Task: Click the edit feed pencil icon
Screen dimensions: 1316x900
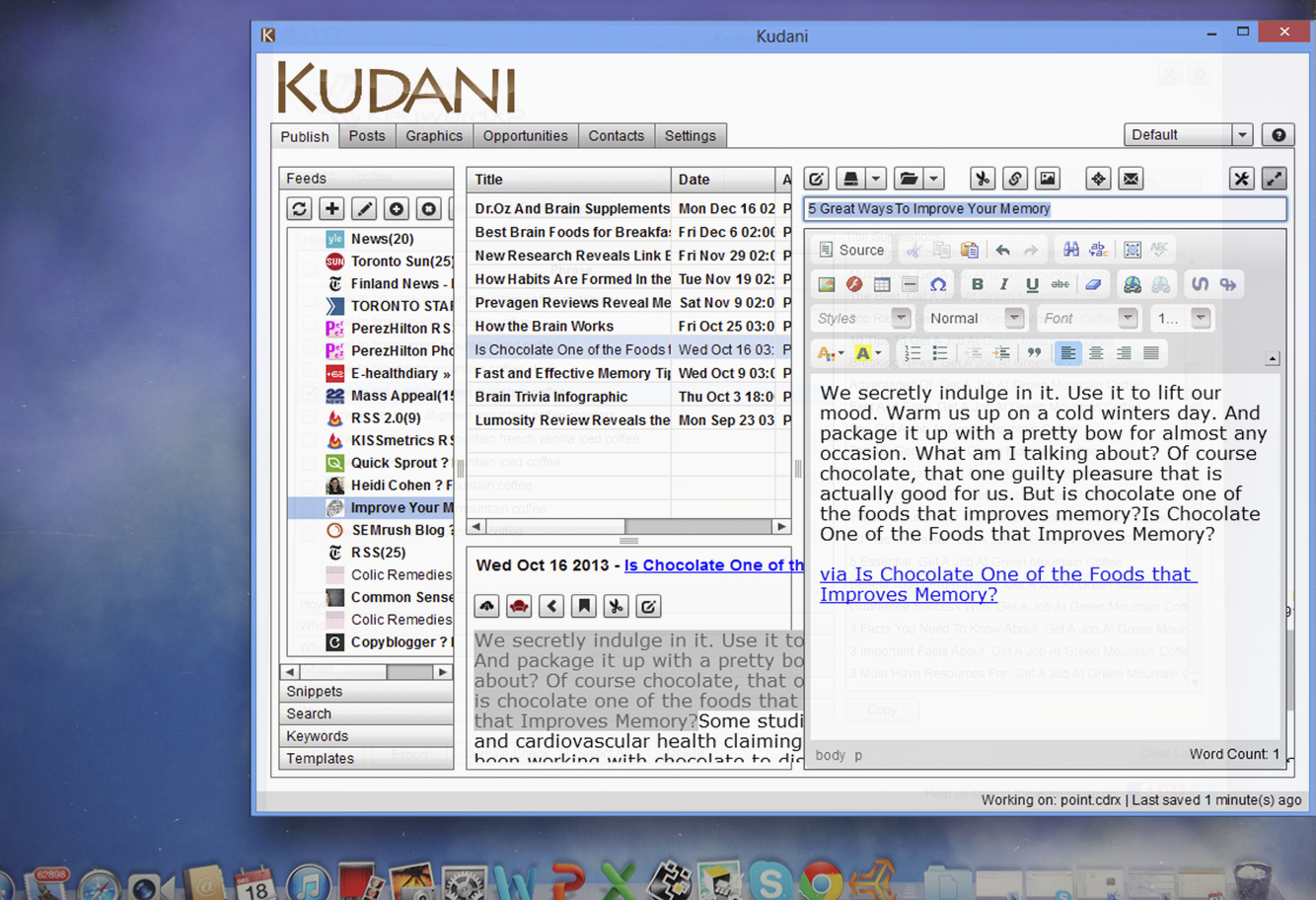Action: coord(364,208)
